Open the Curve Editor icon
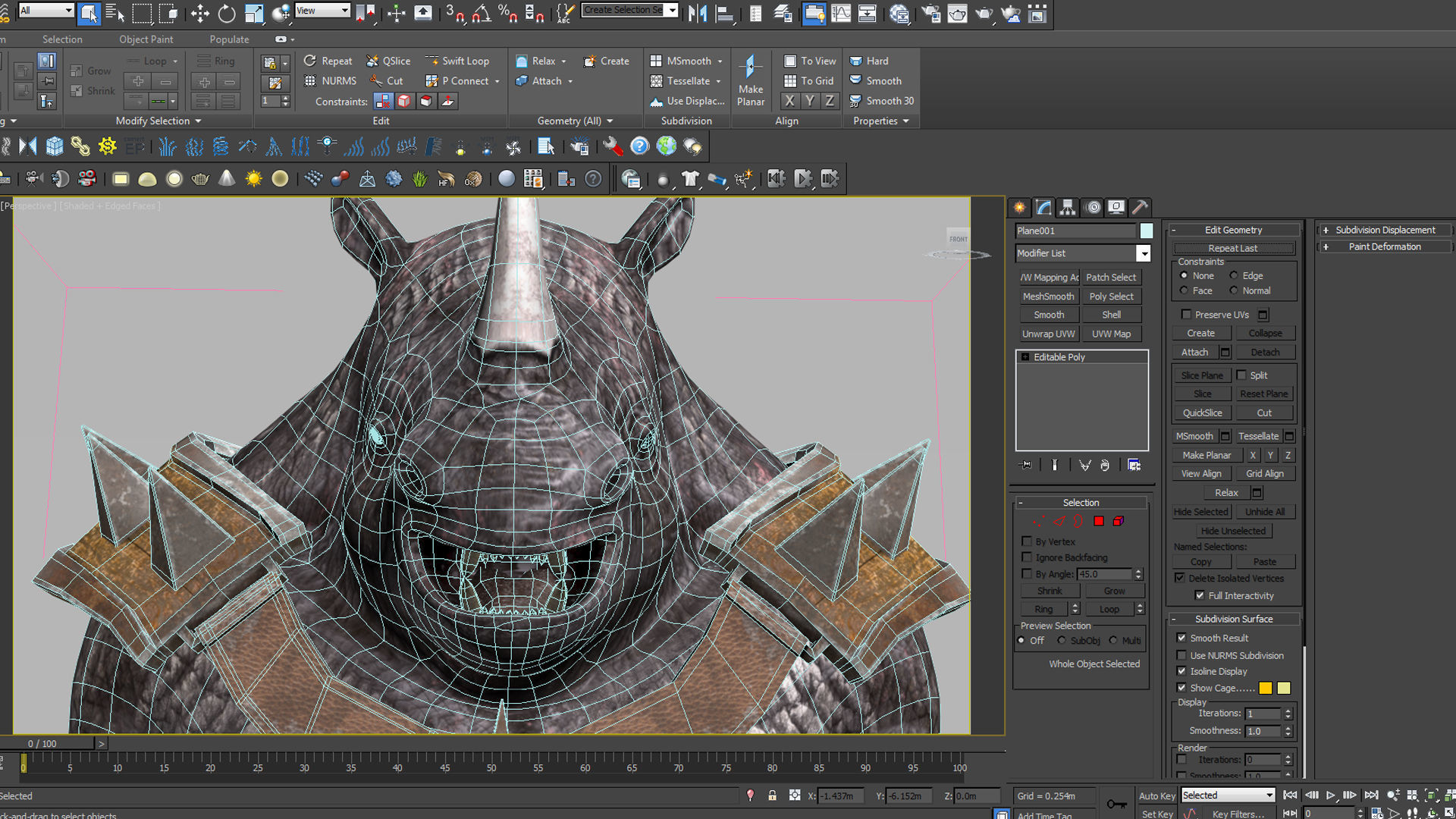This screenshot has width=1456, height=819. 841,13
